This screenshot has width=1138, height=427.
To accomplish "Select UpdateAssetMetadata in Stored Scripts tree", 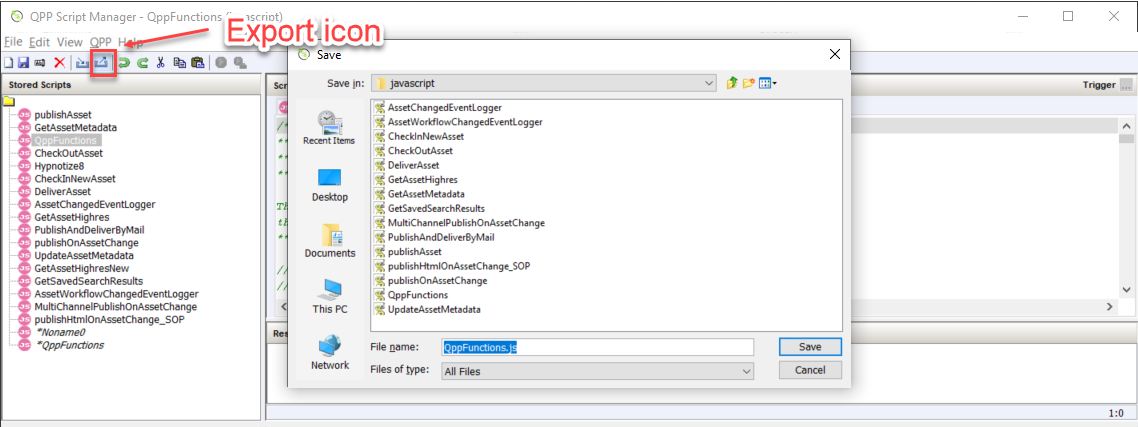I will 83,256.
